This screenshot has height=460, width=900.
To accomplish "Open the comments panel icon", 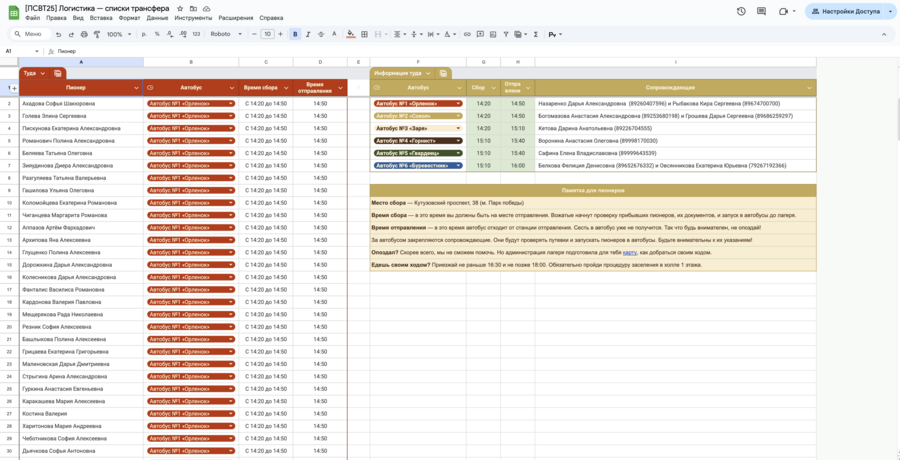I will 762,11.
